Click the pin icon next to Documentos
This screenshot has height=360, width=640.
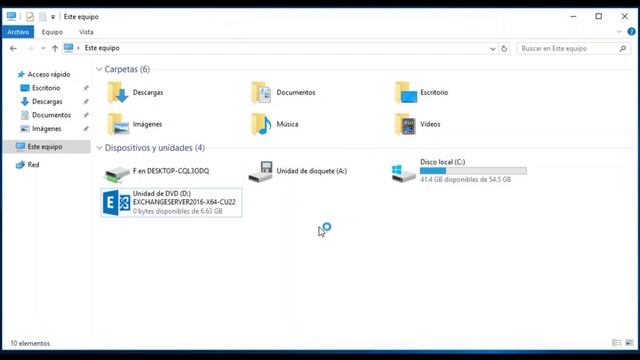[x=86, y=115]
